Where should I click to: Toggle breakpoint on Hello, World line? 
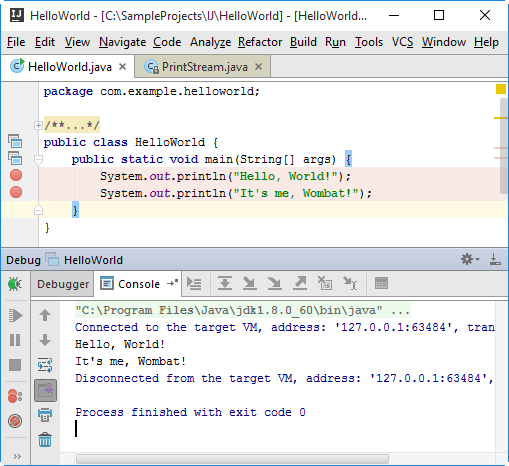pos(16,175)
